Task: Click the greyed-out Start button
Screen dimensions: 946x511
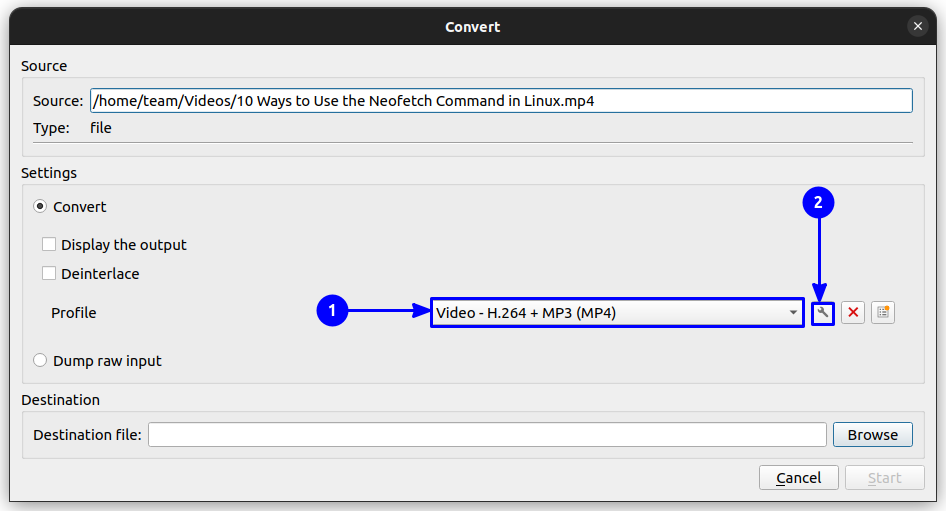Action: pos(884,478)
